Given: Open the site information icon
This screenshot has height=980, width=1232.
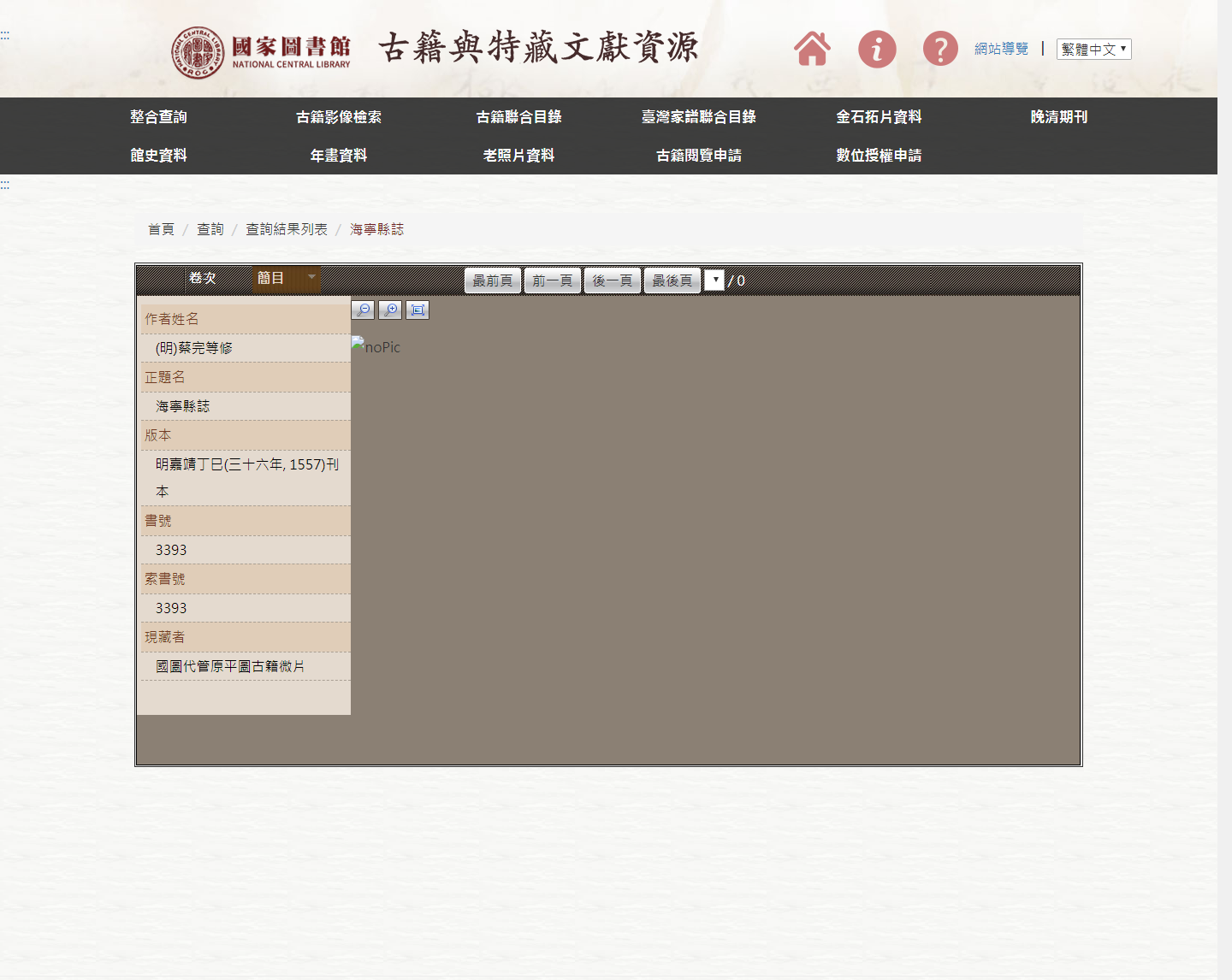Looking at the screenshot, I should pos(877,49).
